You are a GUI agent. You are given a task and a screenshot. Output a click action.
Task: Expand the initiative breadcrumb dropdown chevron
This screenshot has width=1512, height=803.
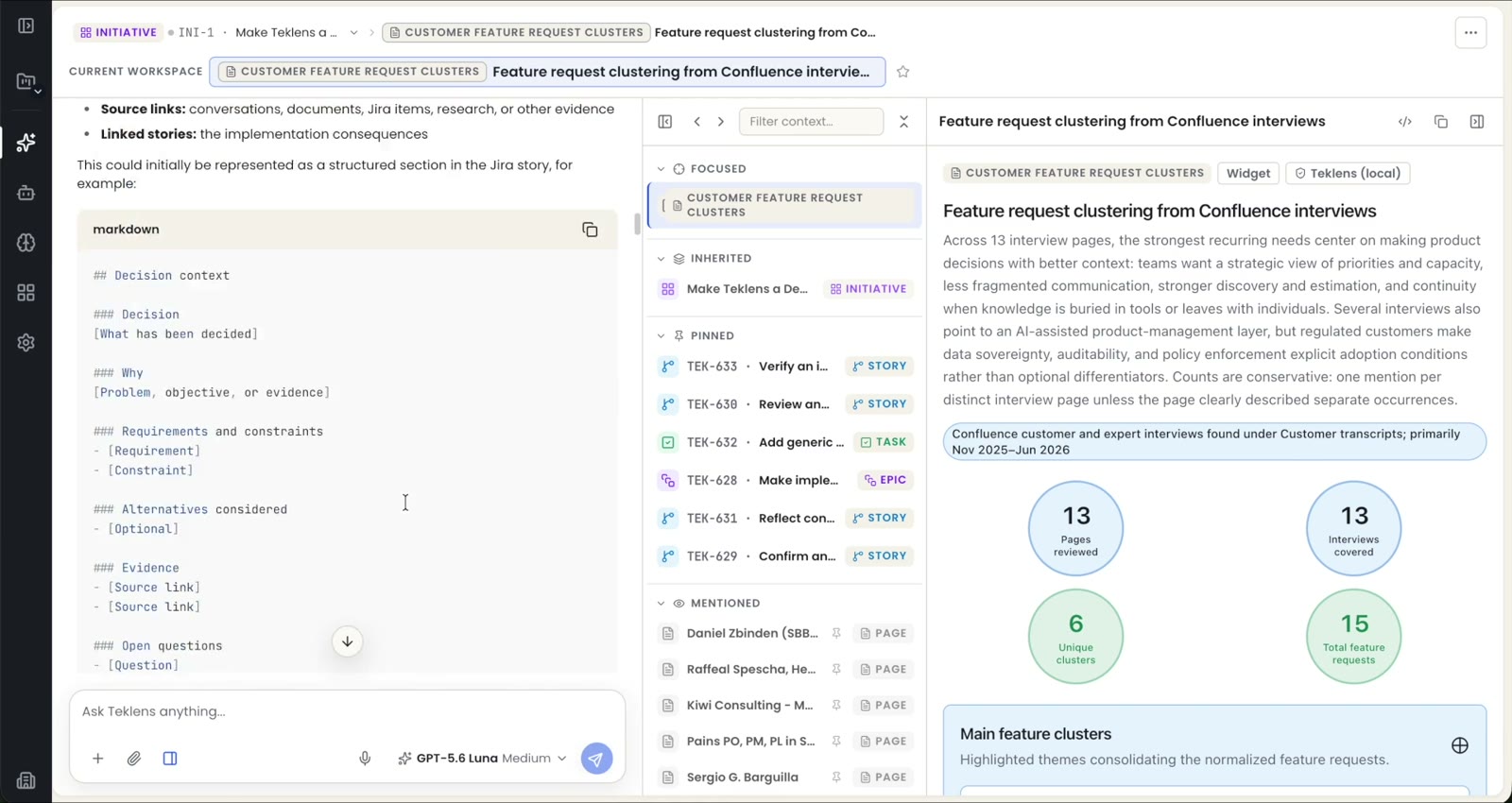tap(353, 33)
